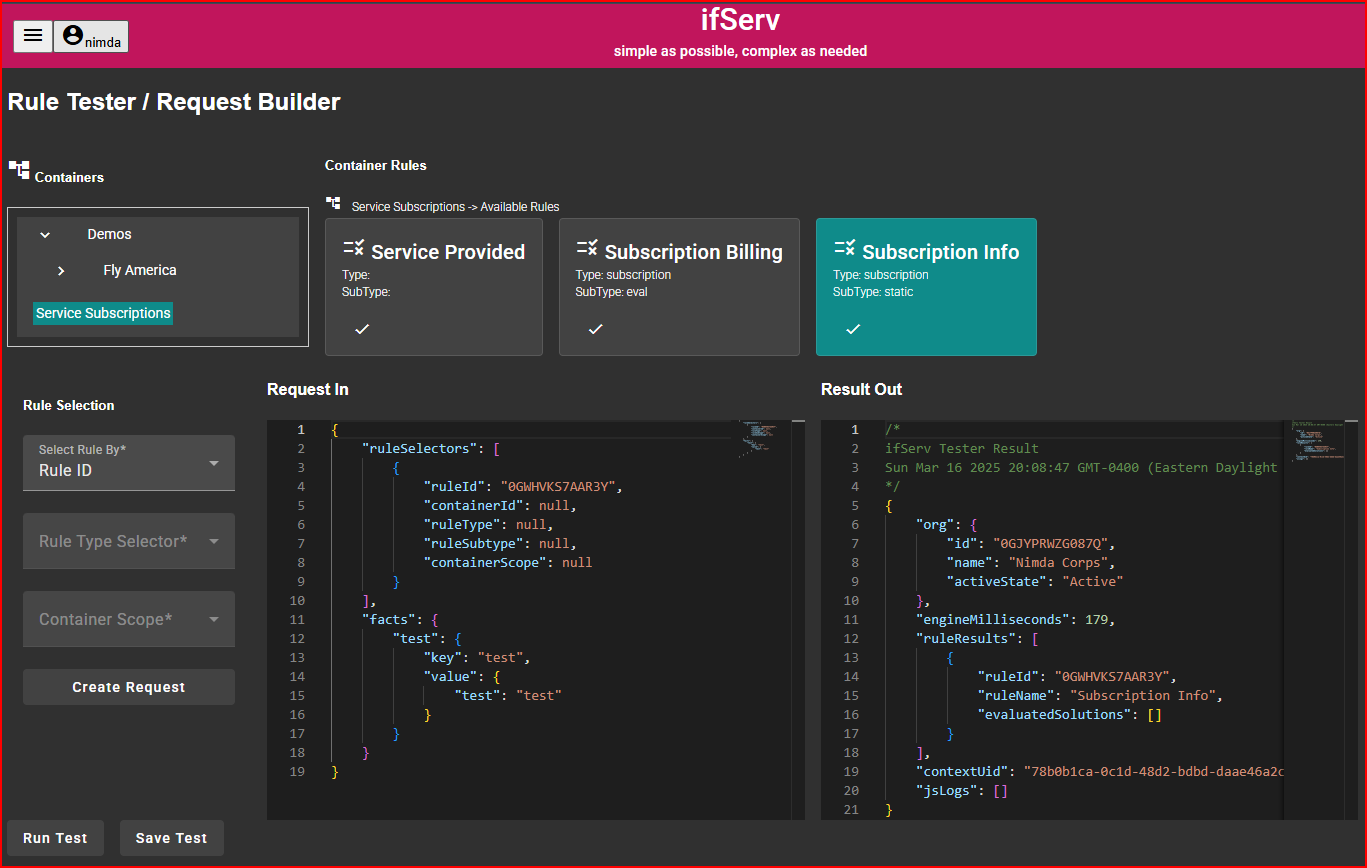Click the Request In panel label
1367x868 pixels.
[308, 390]
